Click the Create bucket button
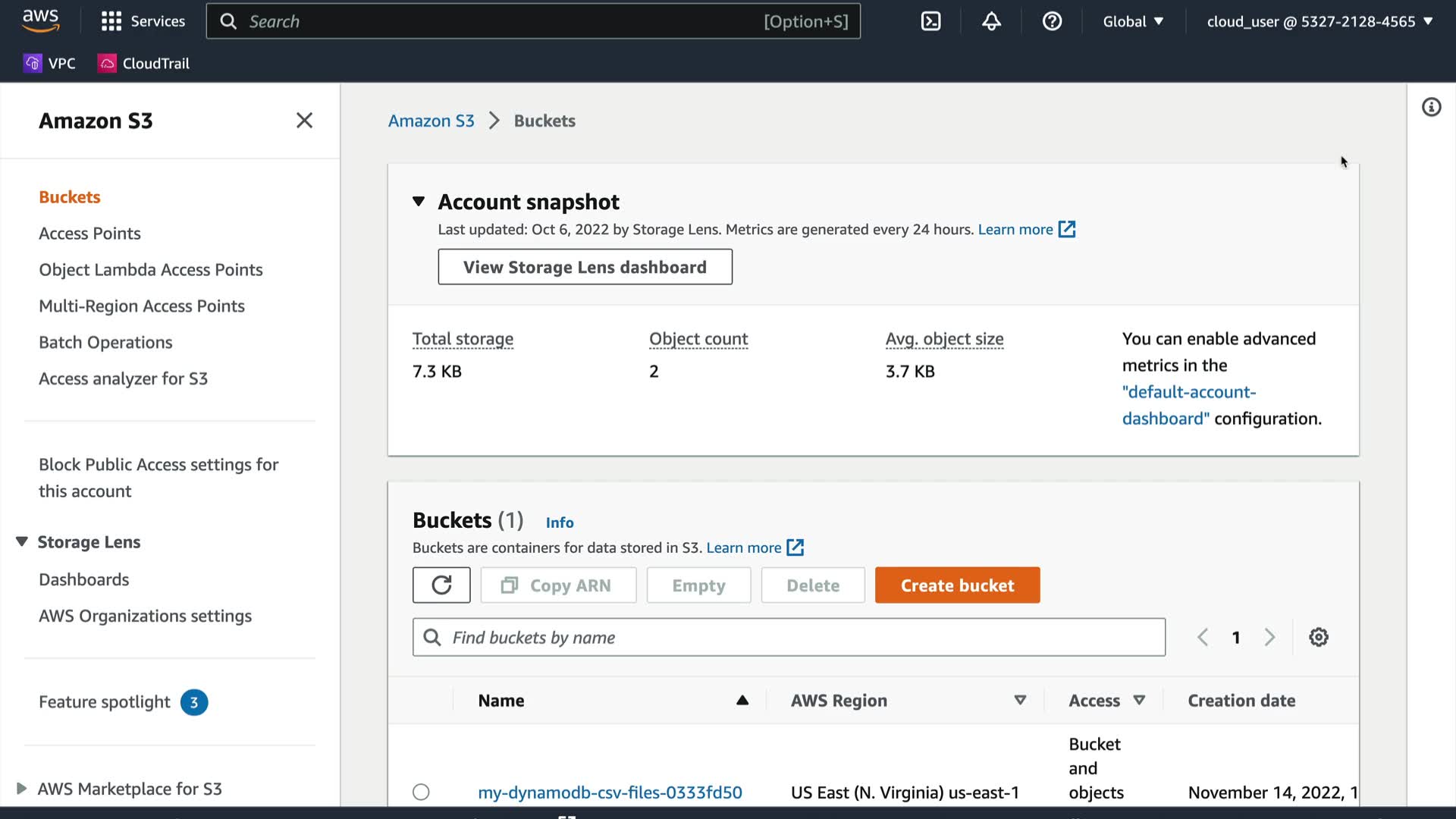Viewport: 1456px width, 819px height. tap(957, 585)
